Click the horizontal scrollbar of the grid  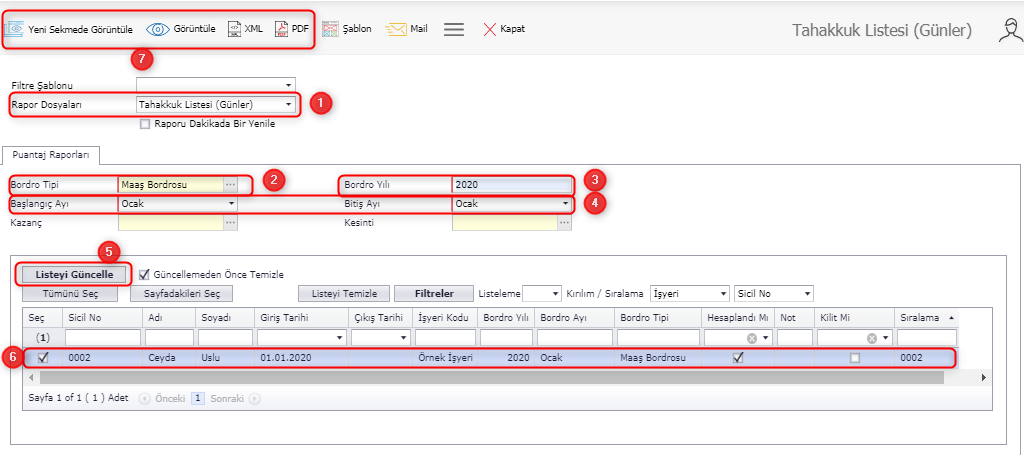492,377
